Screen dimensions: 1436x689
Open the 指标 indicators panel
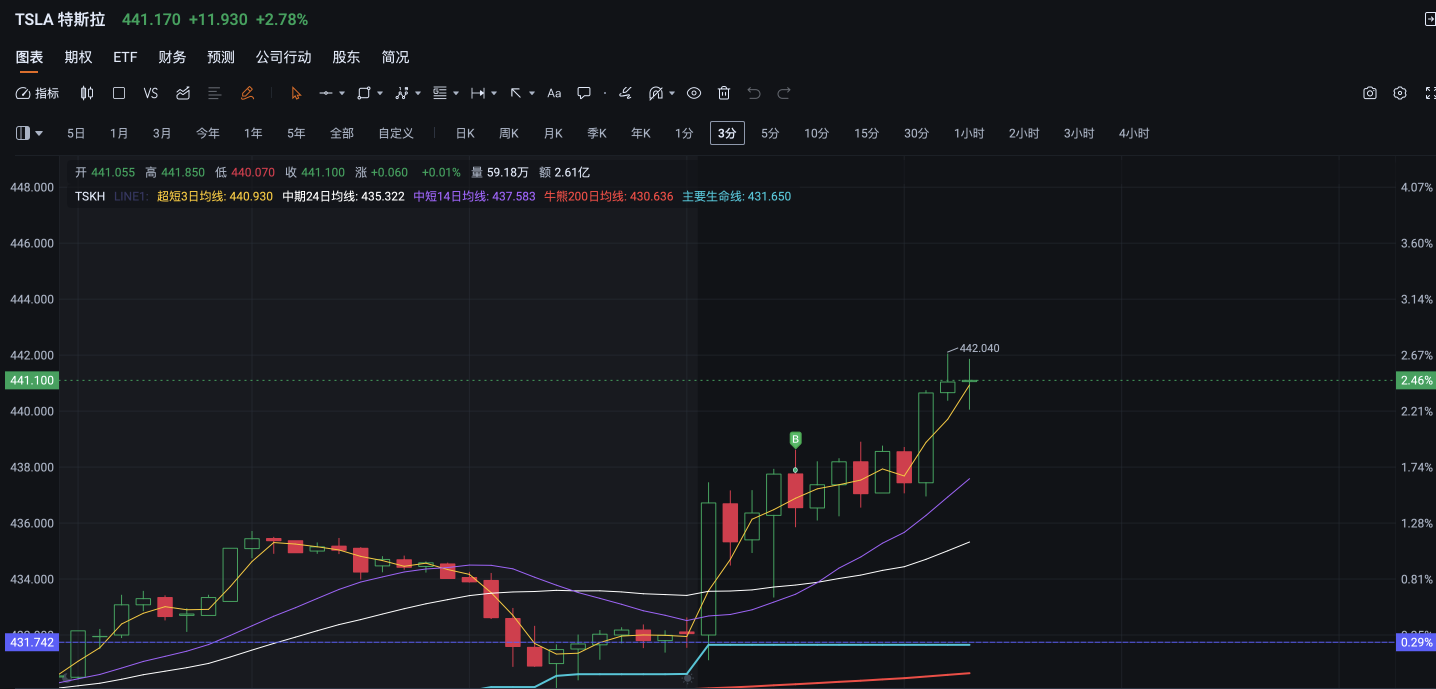38,93
